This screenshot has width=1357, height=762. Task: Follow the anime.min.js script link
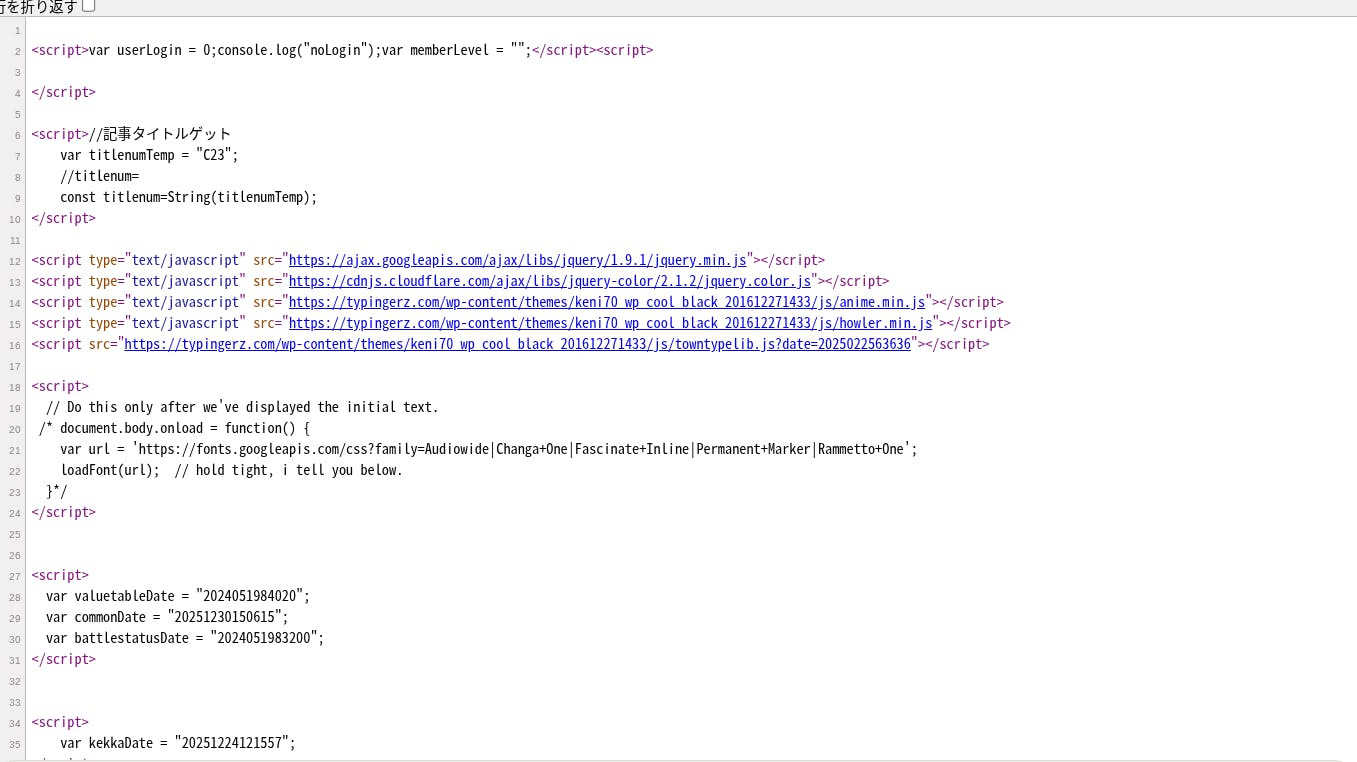coord(606,302)
